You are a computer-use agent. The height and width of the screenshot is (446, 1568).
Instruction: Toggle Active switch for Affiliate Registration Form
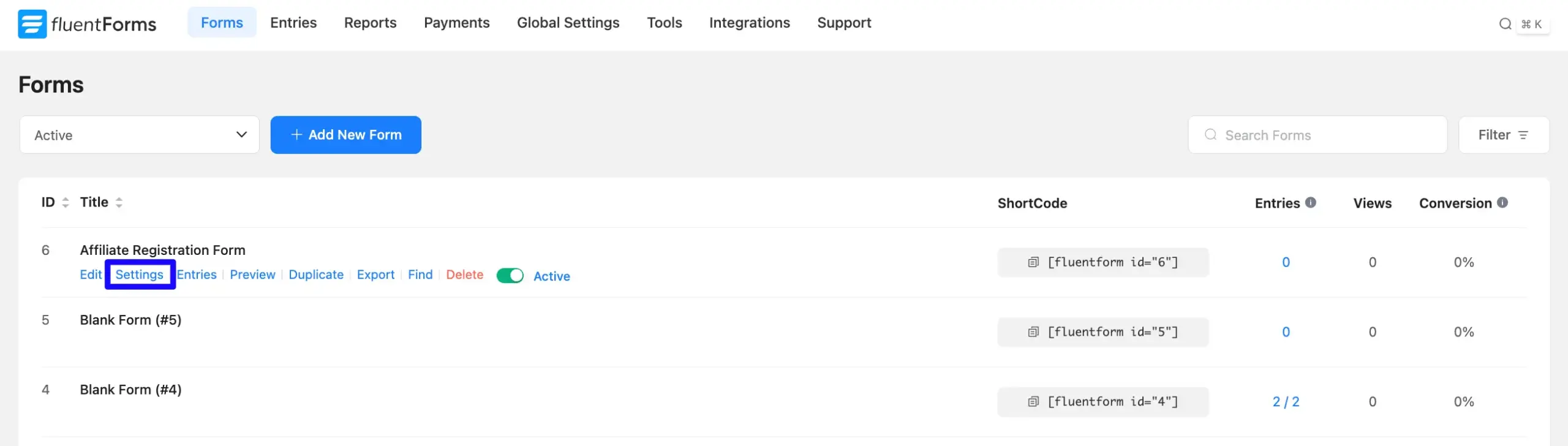tap(510, 276)
